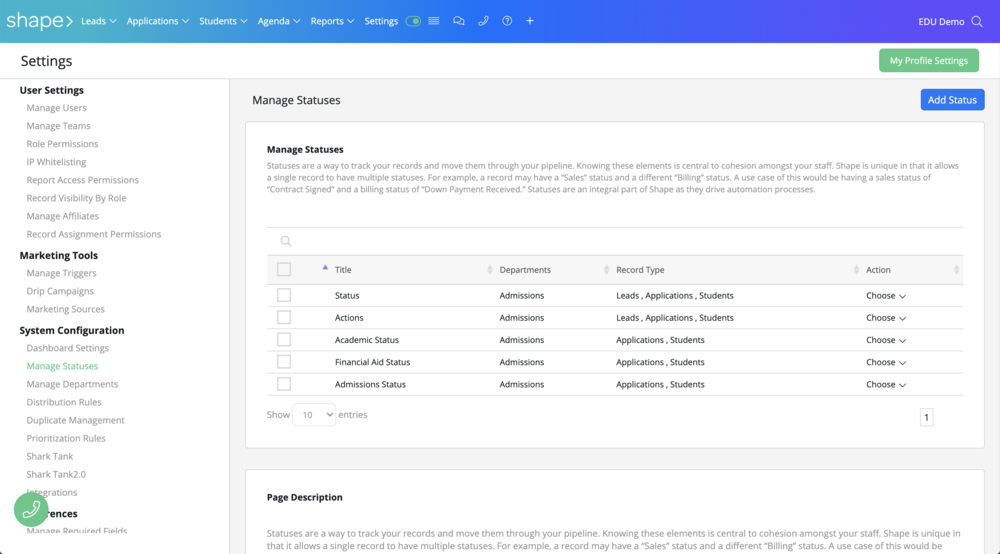Select Manage Statuses in sidebar
This screenshot has width=1000, height=554.
point(62,366)
